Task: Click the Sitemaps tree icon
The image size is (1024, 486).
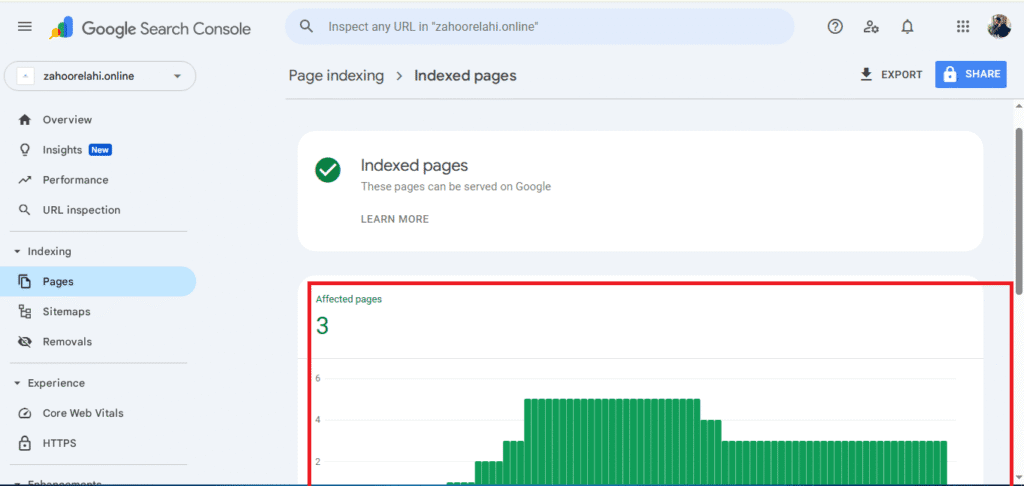Action: [x=25, y=312]
